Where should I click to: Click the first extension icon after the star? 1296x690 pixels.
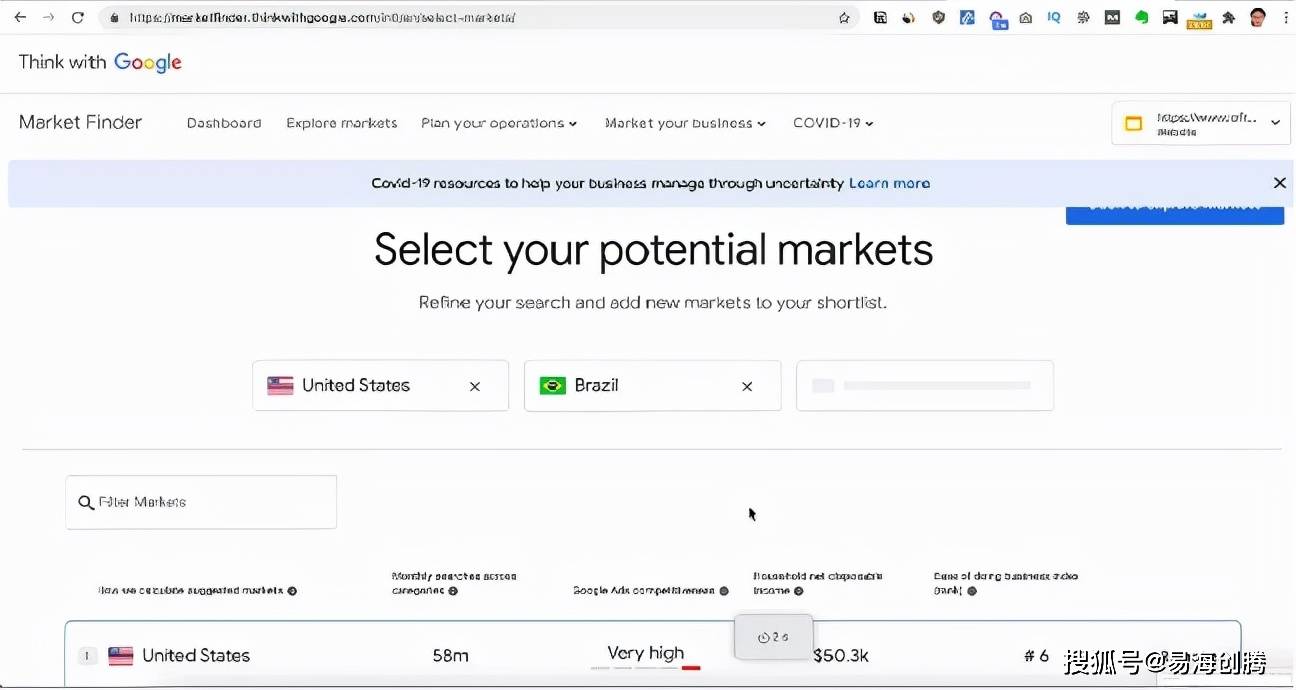point(880,17)
